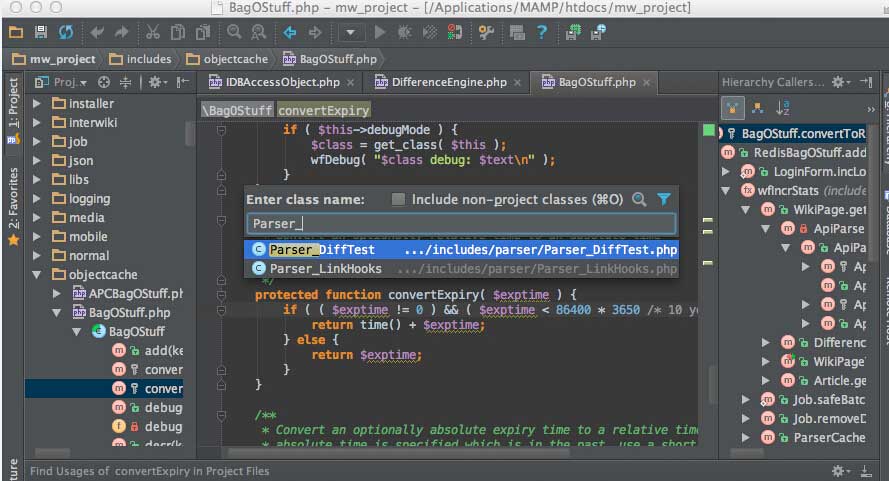Click BagOStuff.php breadcrumb
This screenshot has width=889, height=481.
[x=329, y=59]
